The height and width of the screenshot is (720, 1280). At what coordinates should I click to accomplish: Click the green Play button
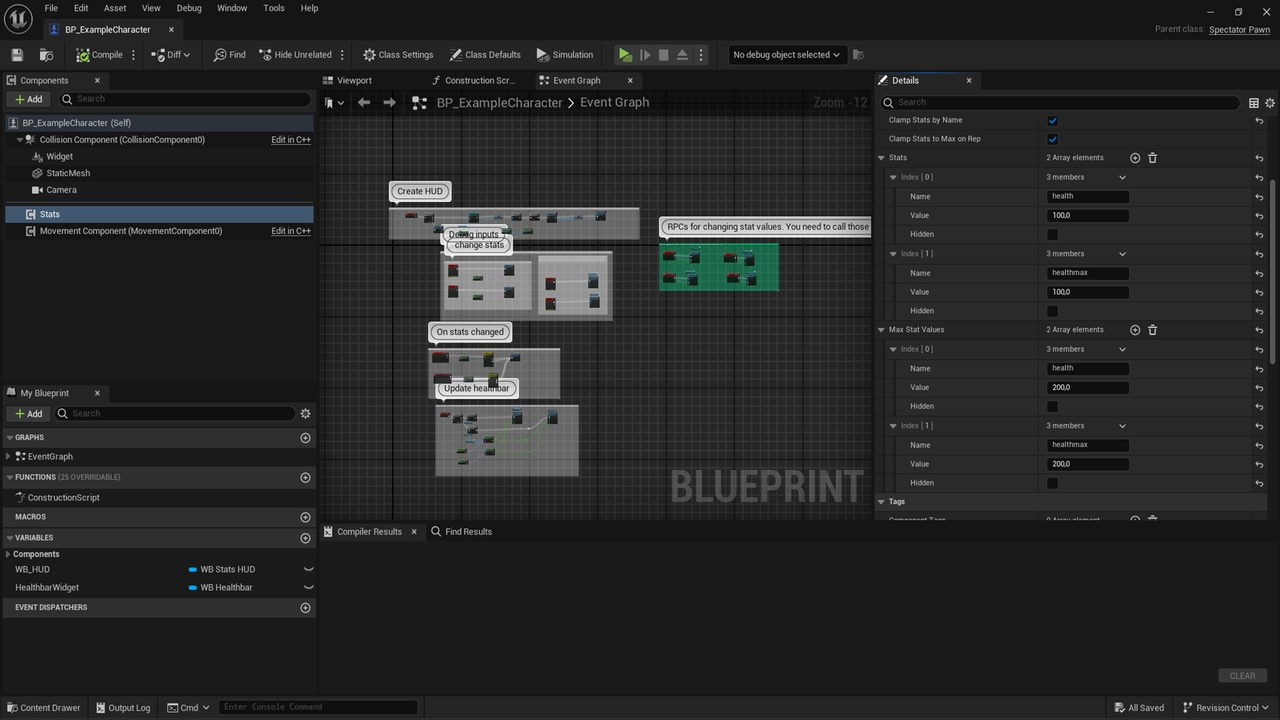pos(625,55)
